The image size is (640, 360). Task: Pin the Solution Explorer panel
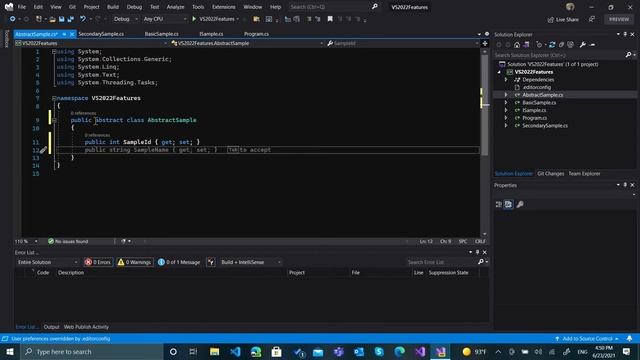[625, 35]
